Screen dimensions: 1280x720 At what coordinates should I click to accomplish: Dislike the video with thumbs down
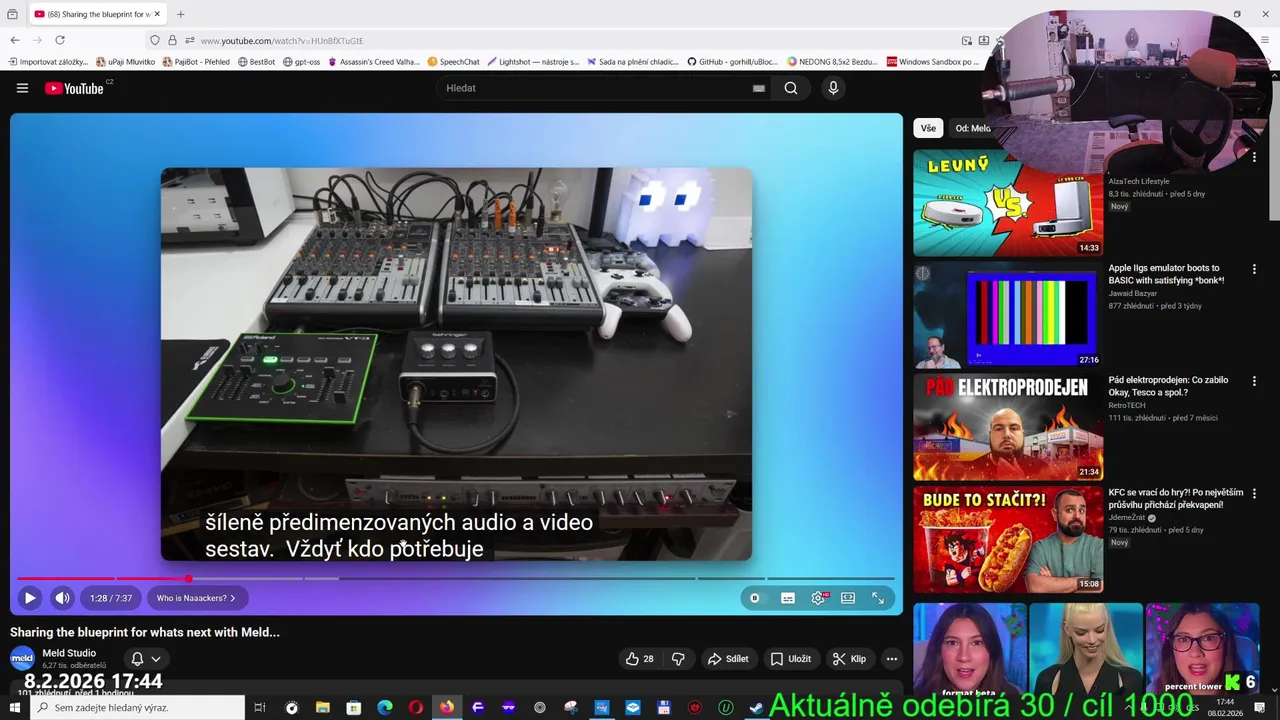pyautogui.click(x=678, y=659)
